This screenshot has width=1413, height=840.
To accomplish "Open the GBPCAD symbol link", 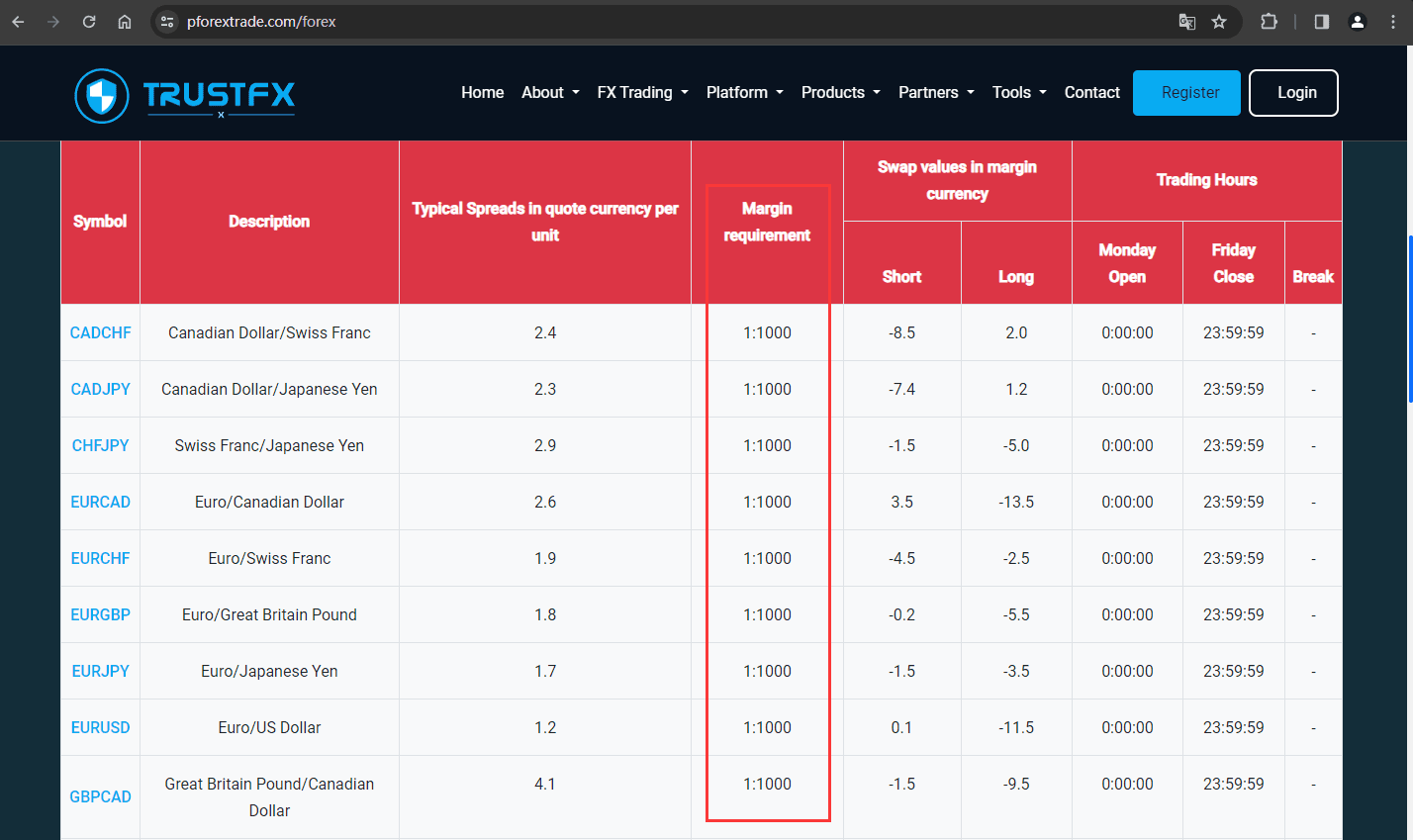I will (x=100, y=796).
